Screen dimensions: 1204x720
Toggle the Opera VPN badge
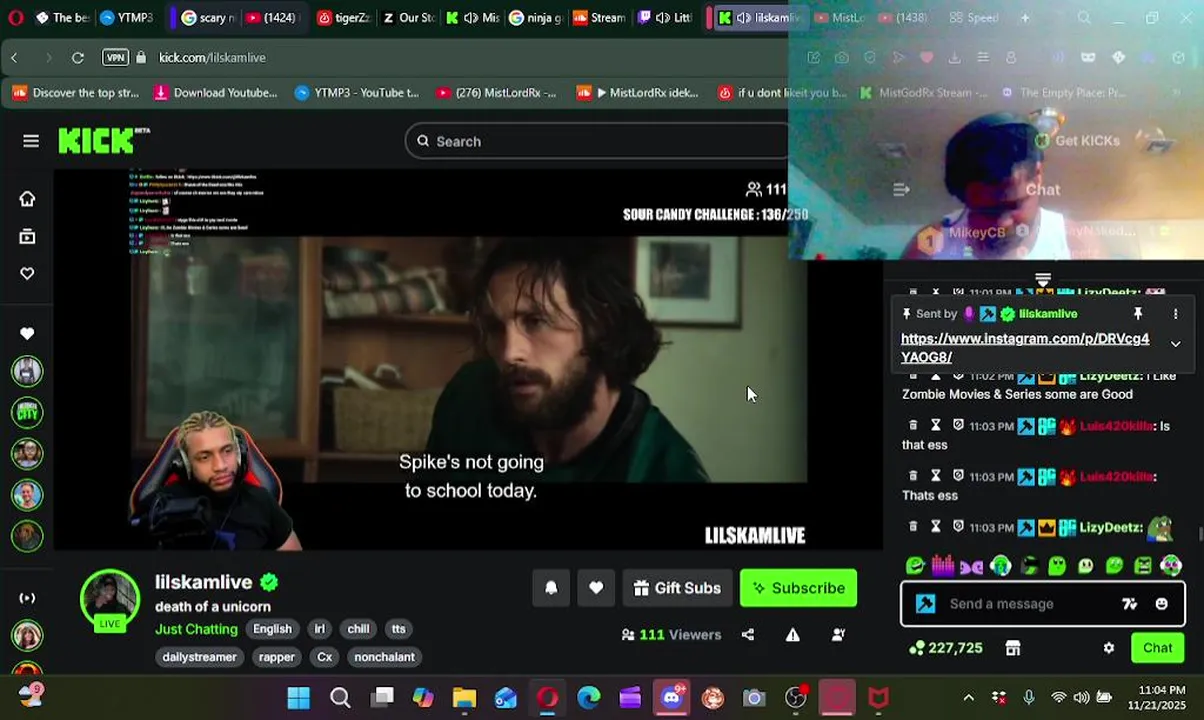coord(116,58)
